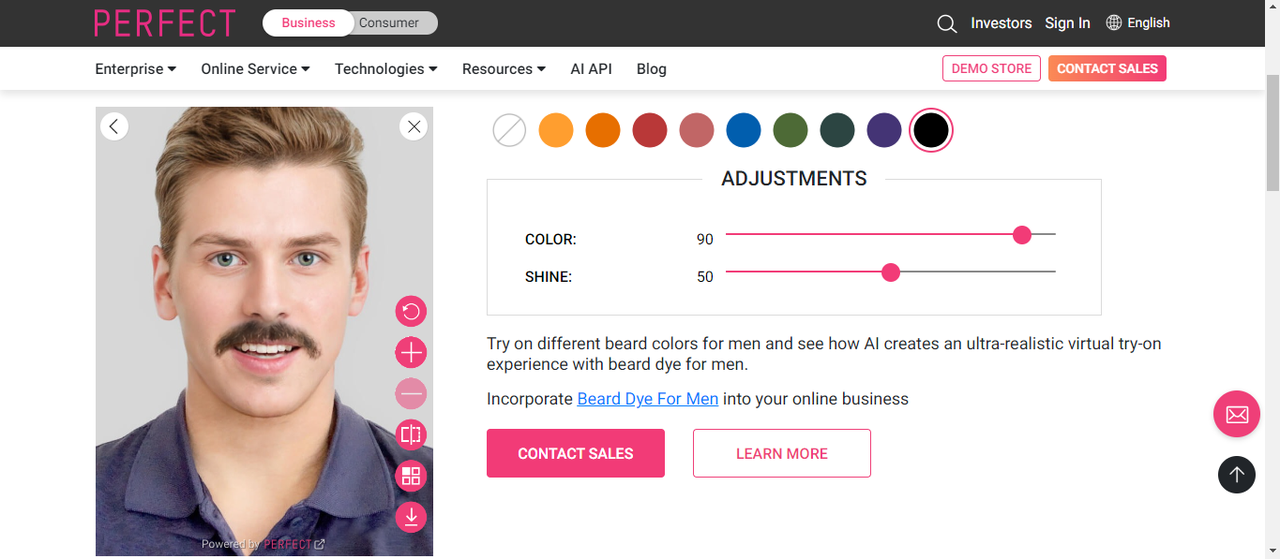This screenshot has width=1280, height=559.
Task: Download the try-on photo
Action: 411,516
